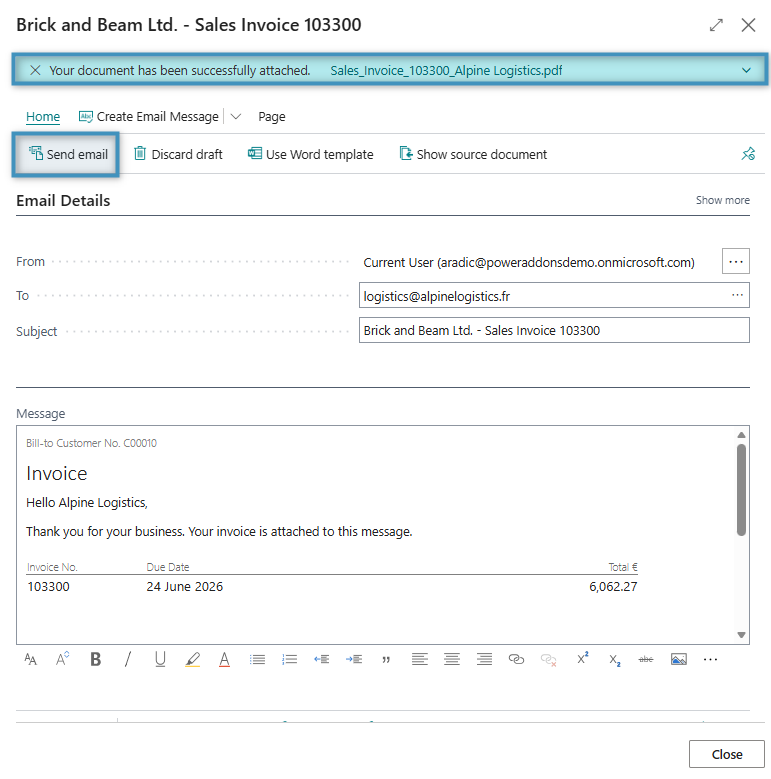
Task: Dismiss the attachment notification
Action: pyautogui.click(x=35, y=71)
